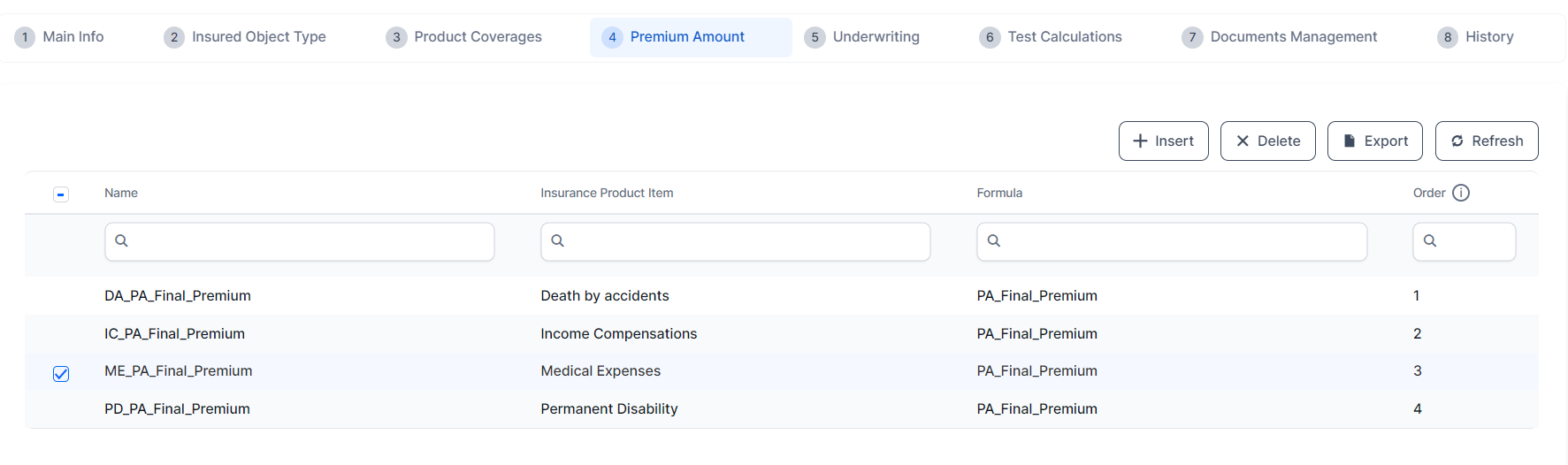Click the plus icon on Insert

(1140, 141)
